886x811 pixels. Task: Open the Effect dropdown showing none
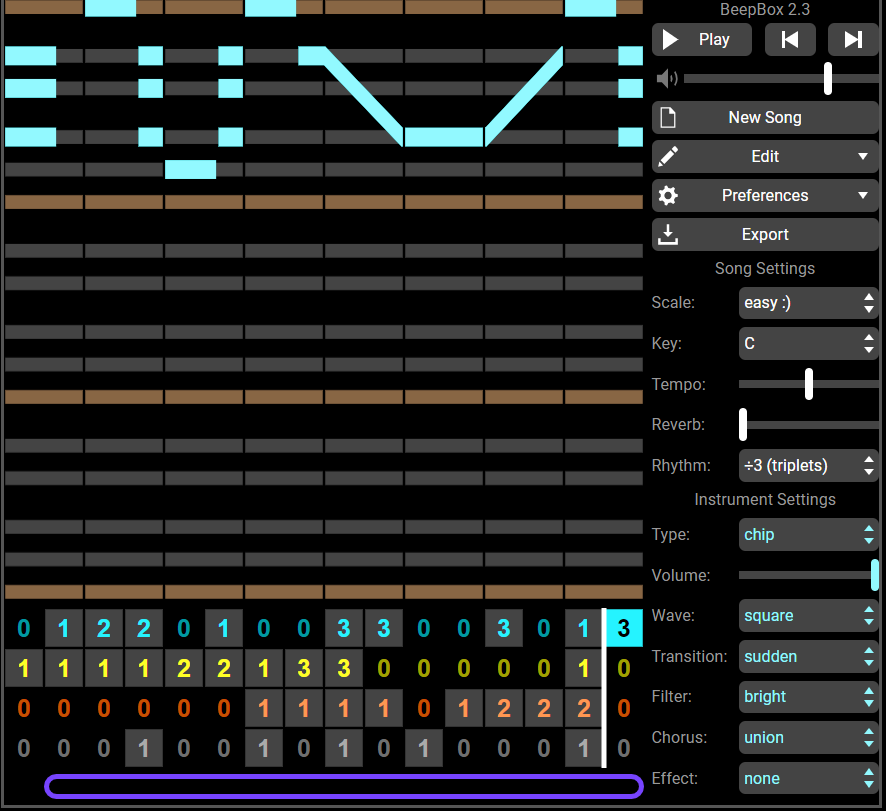pos(808,779)
